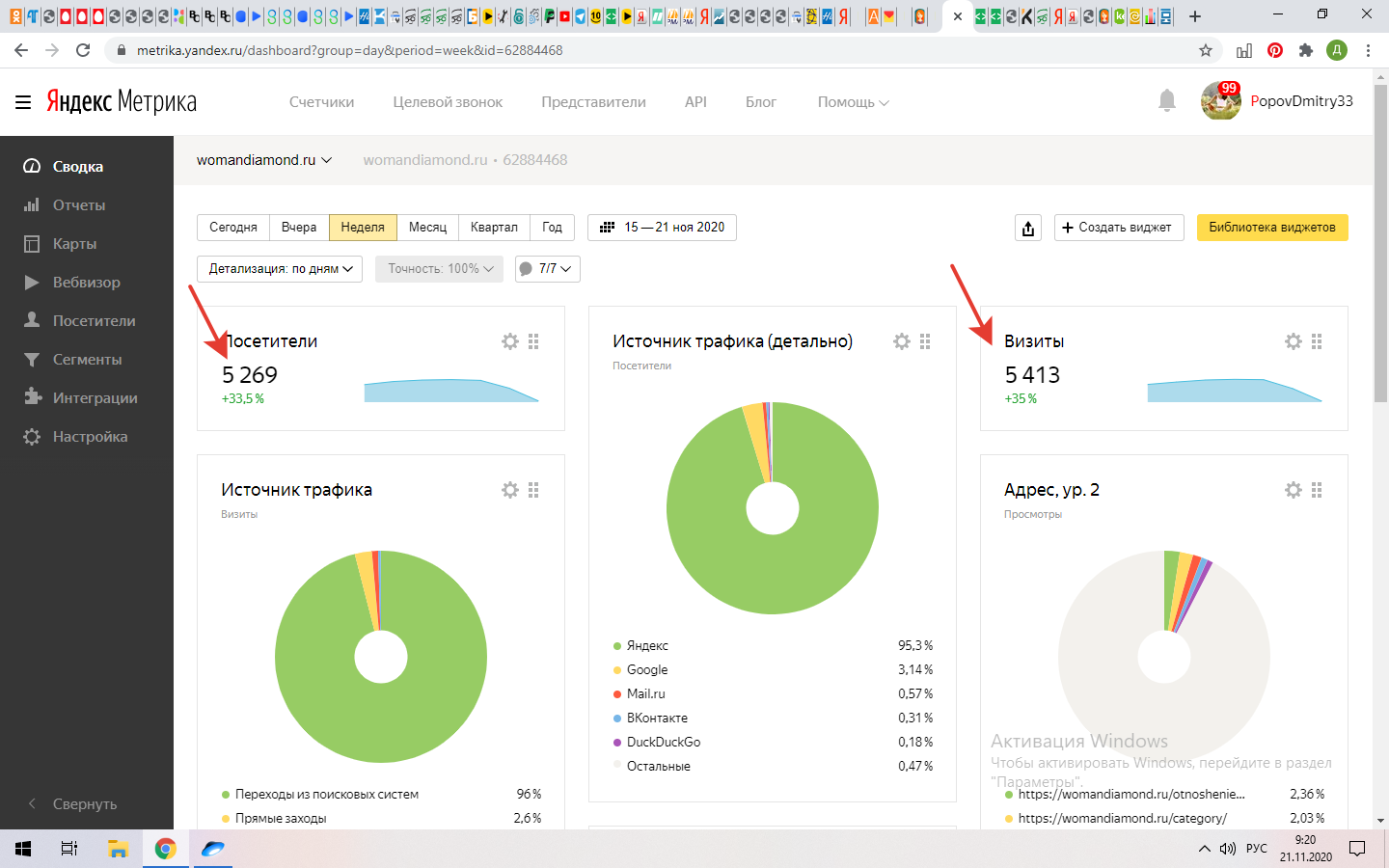The image size is (1389, 868).
Task: Open settings gear of Визиты widget
Action: coord(1294,341)
